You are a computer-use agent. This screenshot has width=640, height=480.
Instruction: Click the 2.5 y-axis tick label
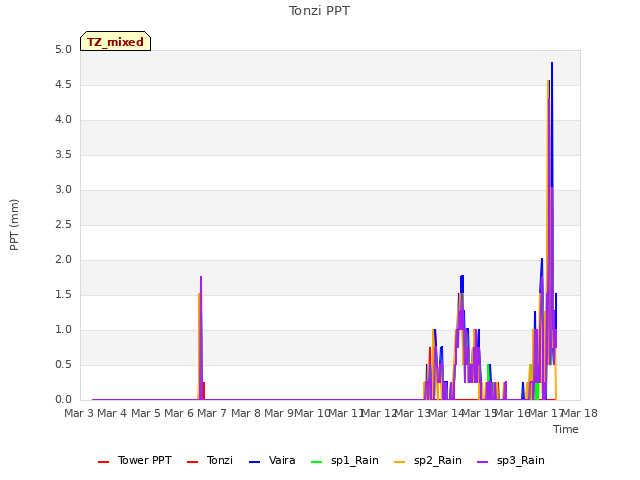click(63, 225)
